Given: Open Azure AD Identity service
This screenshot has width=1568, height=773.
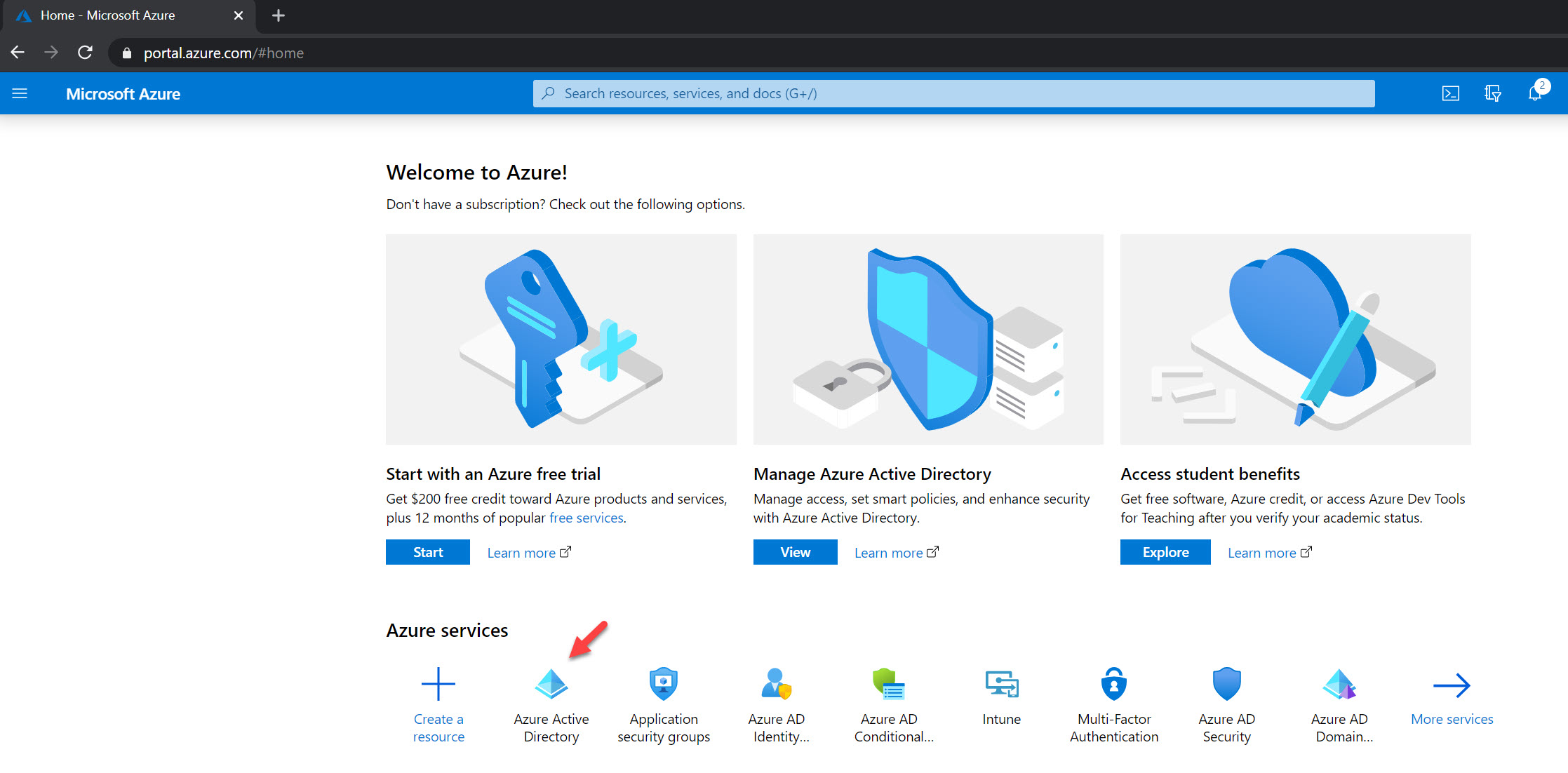Looking at the screenshot, I should pos(776,684).
